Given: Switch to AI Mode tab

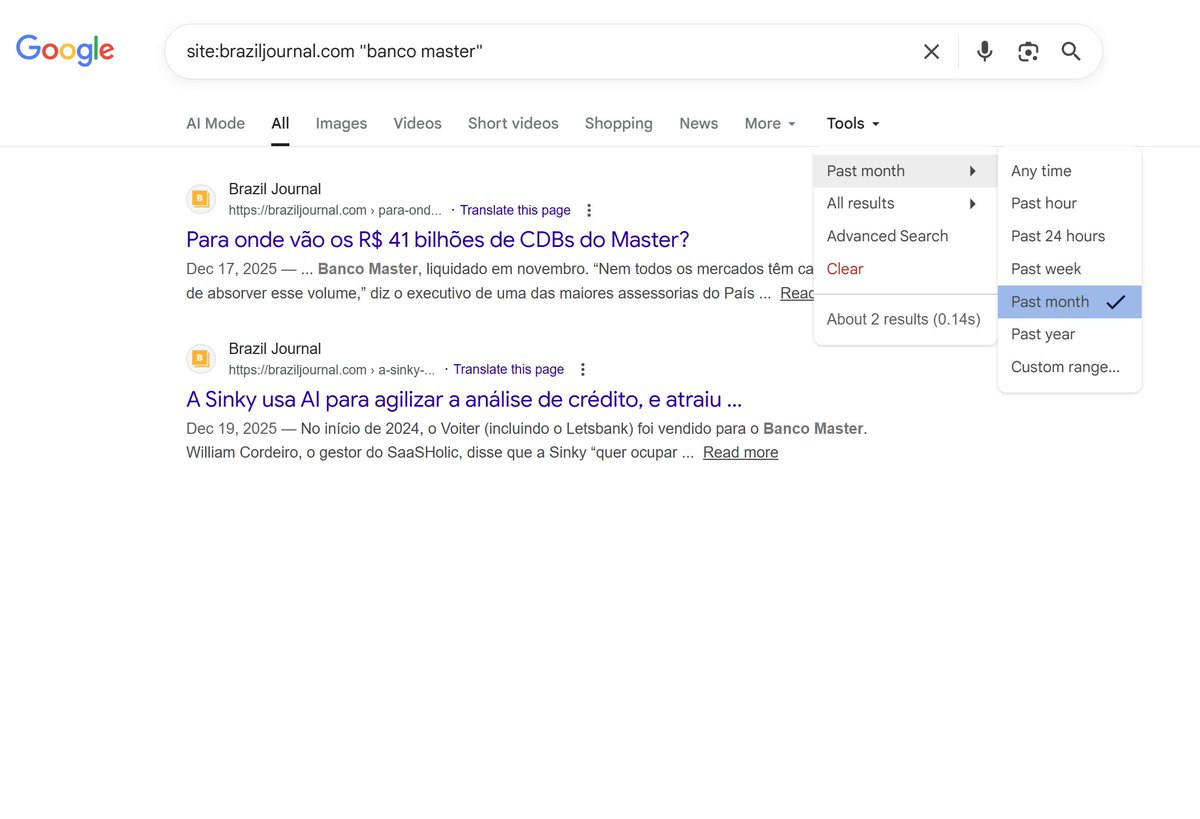Looking at the screenshot, I should (215, 123).
